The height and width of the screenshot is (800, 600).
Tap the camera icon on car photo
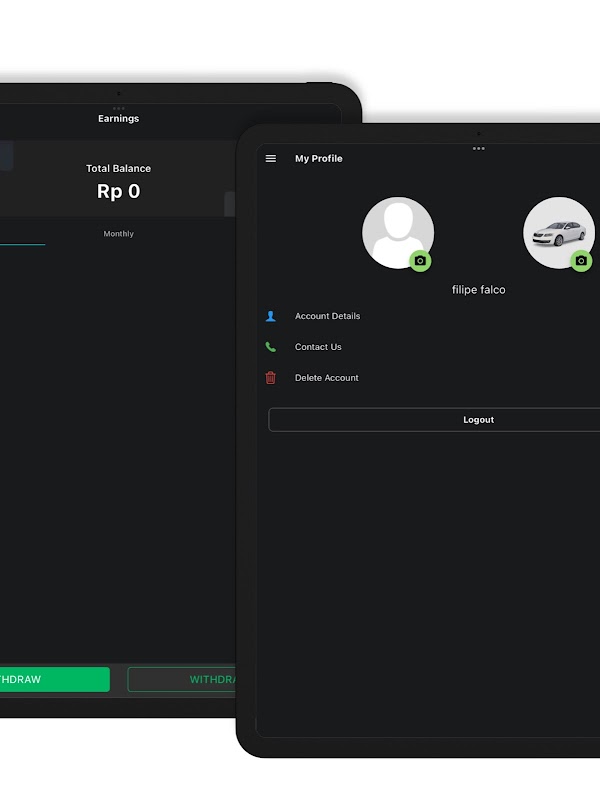coord(581,261)
